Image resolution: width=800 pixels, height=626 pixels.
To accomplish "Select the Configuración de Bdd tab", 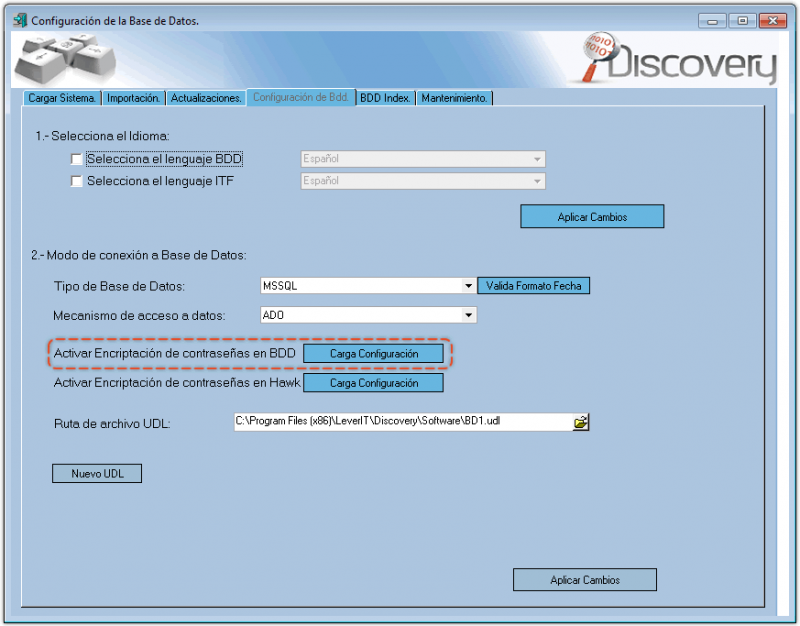I will pyautogui.click(x=301, y=97).
